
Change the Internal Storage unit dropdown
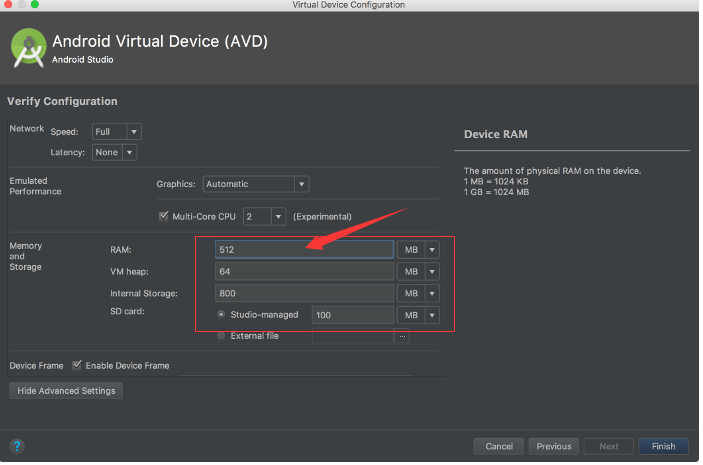pyautogui.click(x=418, y=293)
